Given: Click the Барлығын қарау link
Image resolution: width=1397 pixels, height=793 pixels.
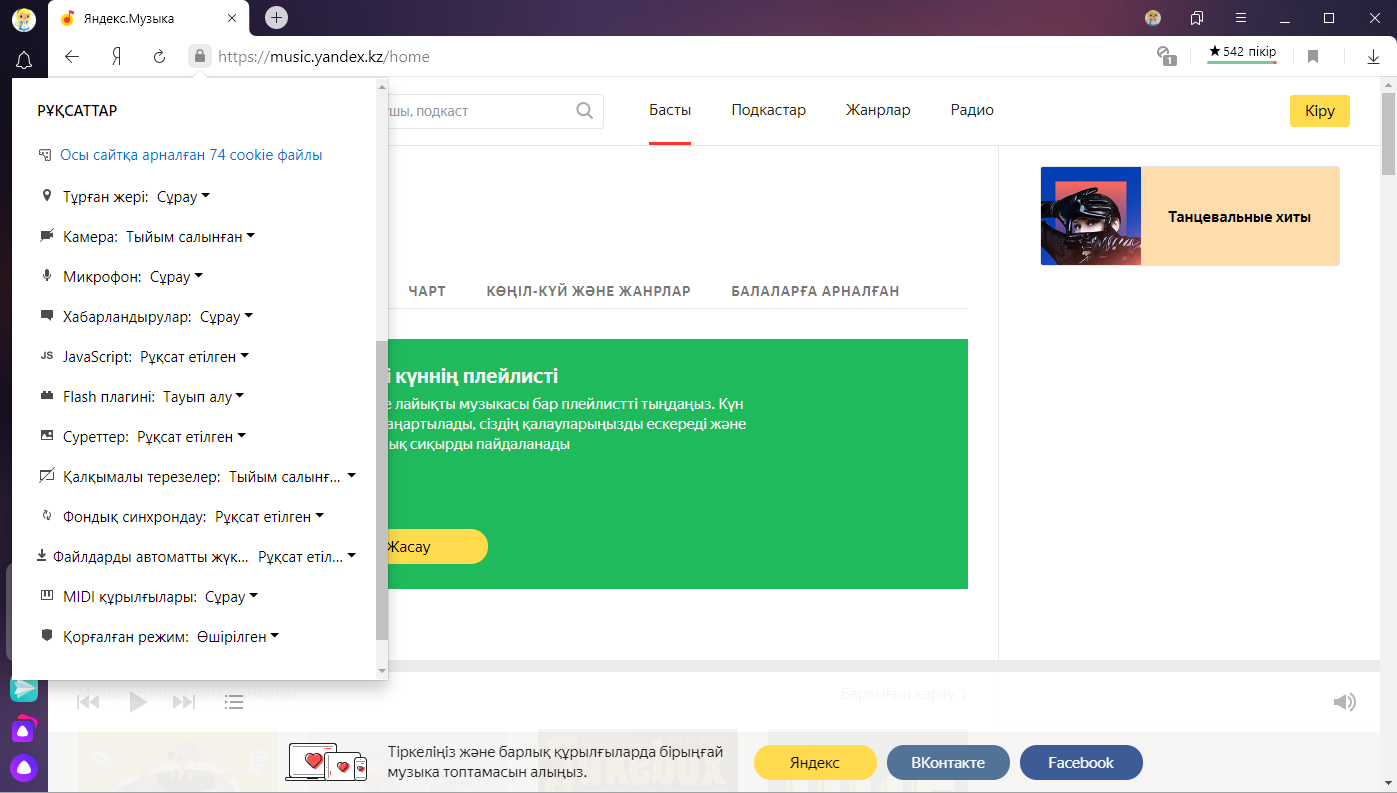Looking at the screenshot, I should tap(904, 693).
